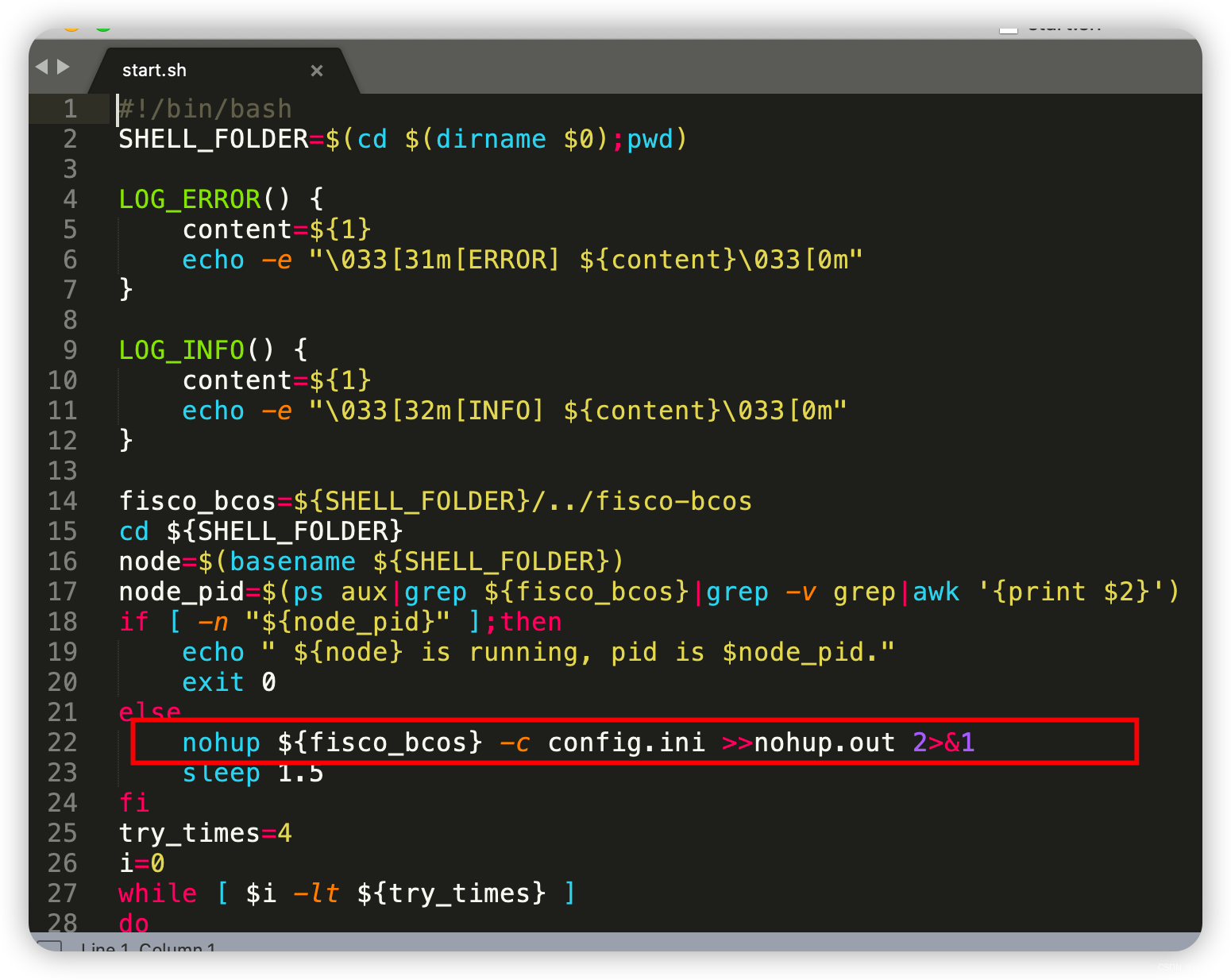Click -lt operator on line 27
Screen dimensions: 1231x980
(x=317, y=893)
